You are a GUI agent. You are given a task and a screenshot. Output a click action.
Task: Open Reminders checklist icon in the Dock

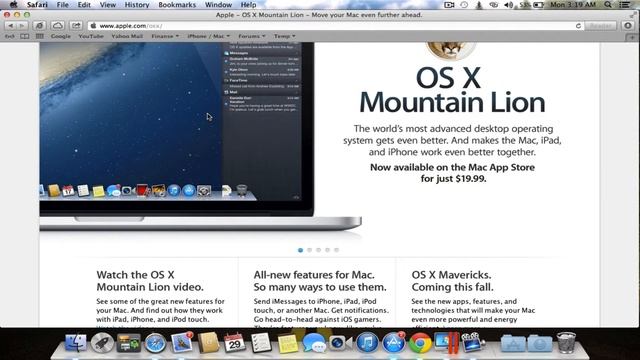click(261, 343)
